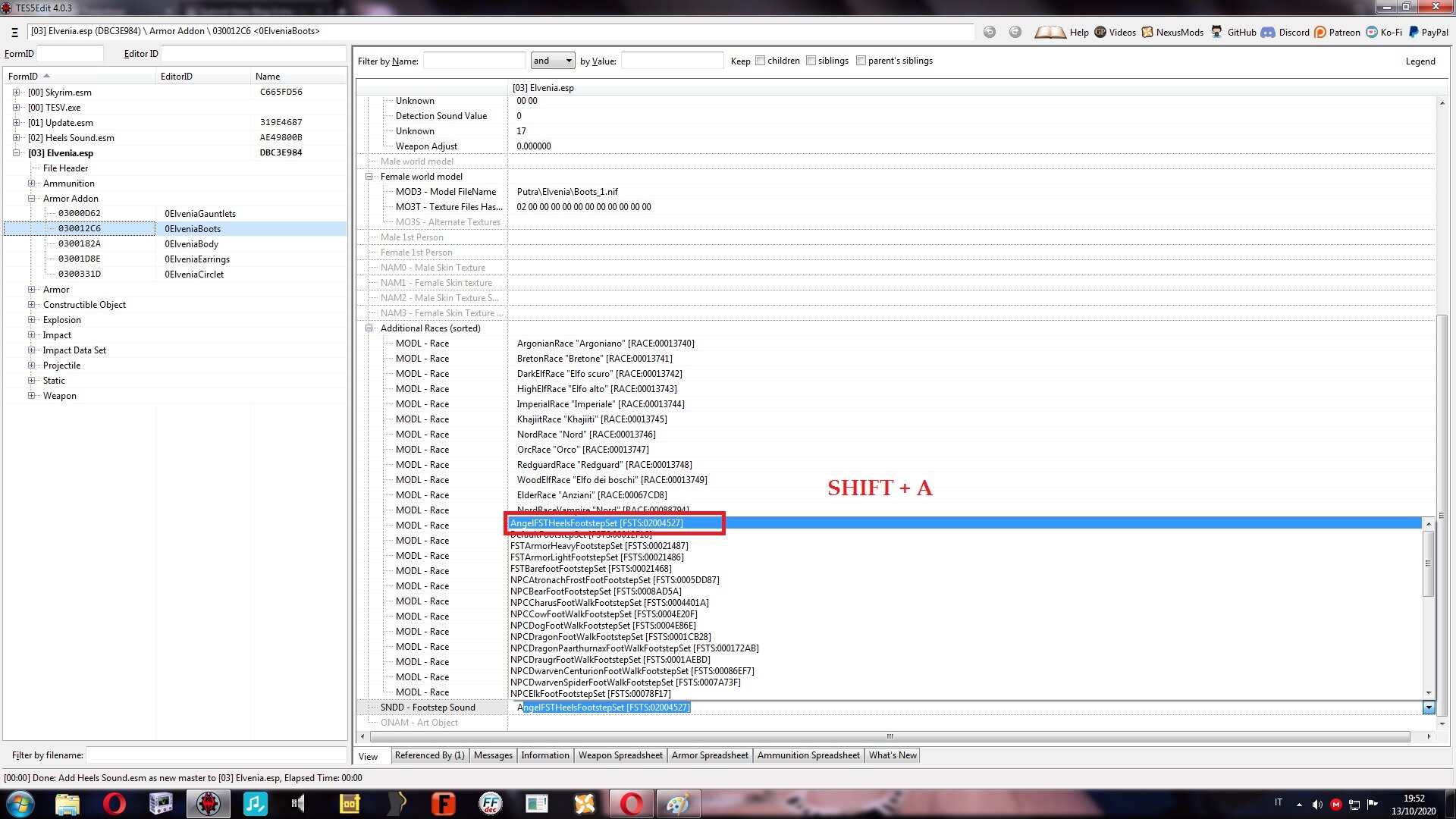Expand the Armor Addon tree node
This screenshot has width=1456, height=819.
(x=32, y=197)
